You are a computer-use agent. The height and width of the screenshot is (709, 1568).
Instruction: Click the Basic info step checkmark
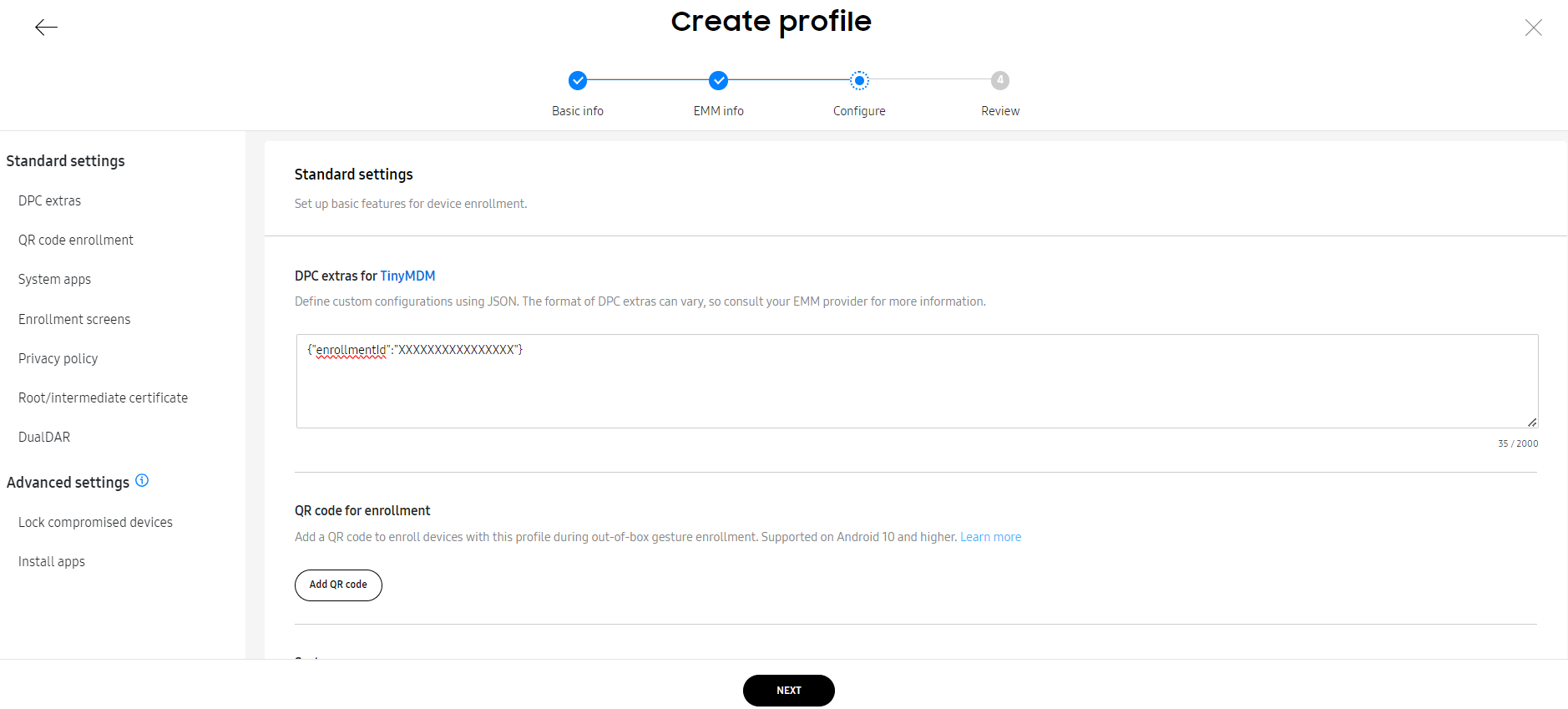(578, 80)
